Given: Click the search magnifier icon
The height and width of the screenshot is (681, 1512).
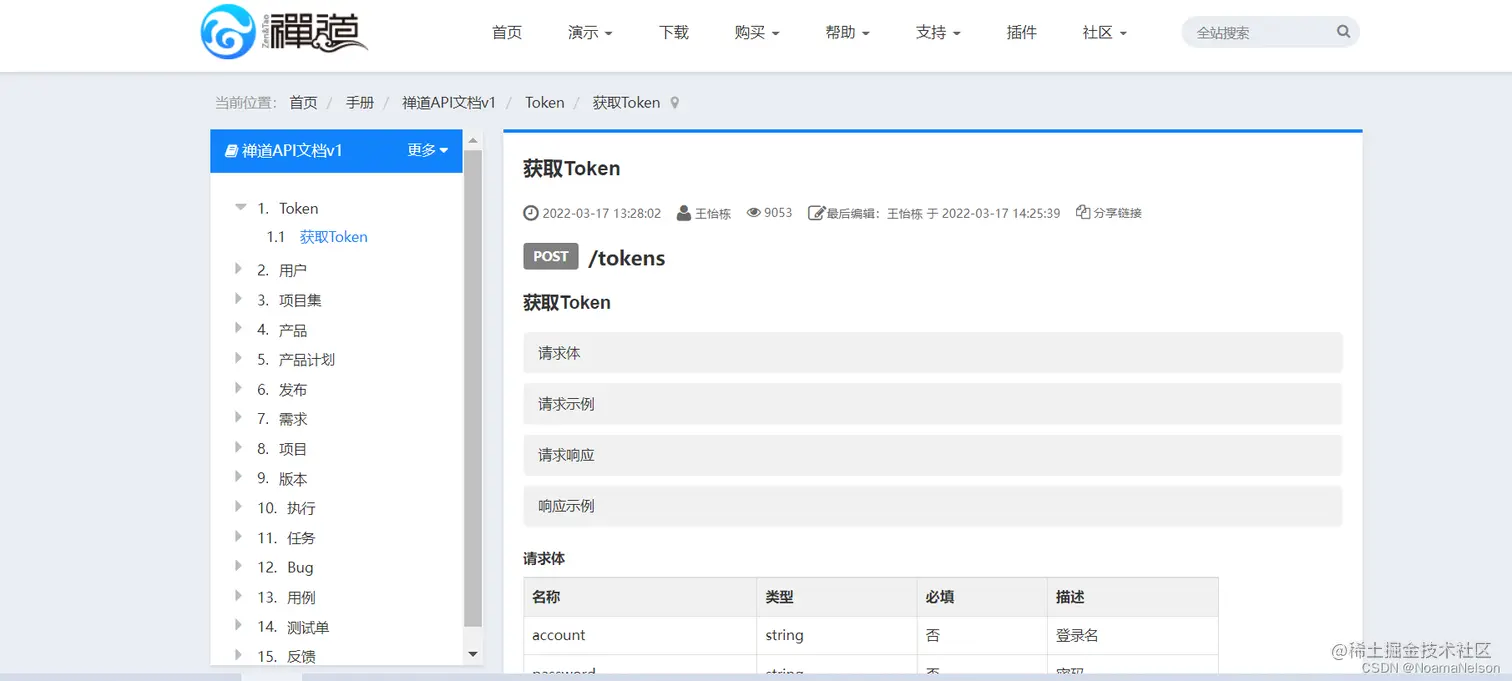Looking at the screenshot, I should tap(1343, 31).
